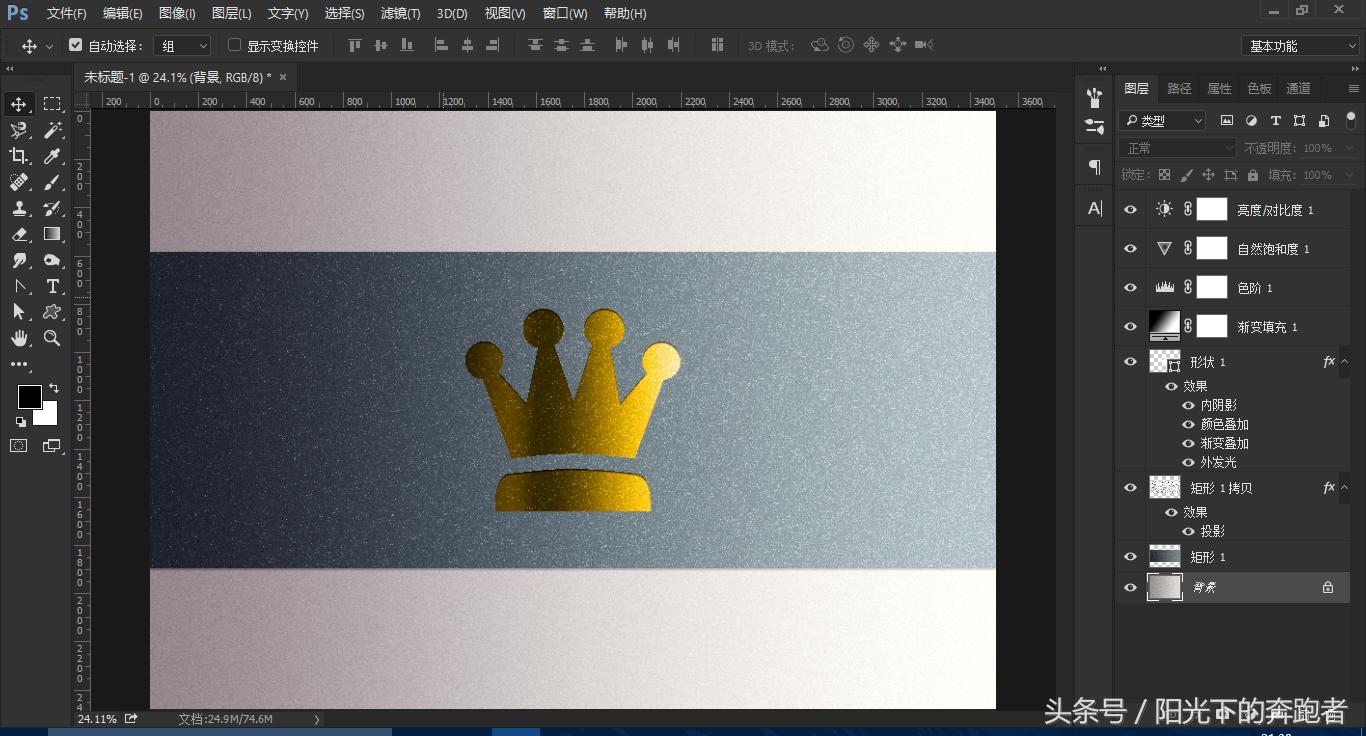Open the 类型 layer filter dropdown
The image size is (1366, 736).
1162,121
